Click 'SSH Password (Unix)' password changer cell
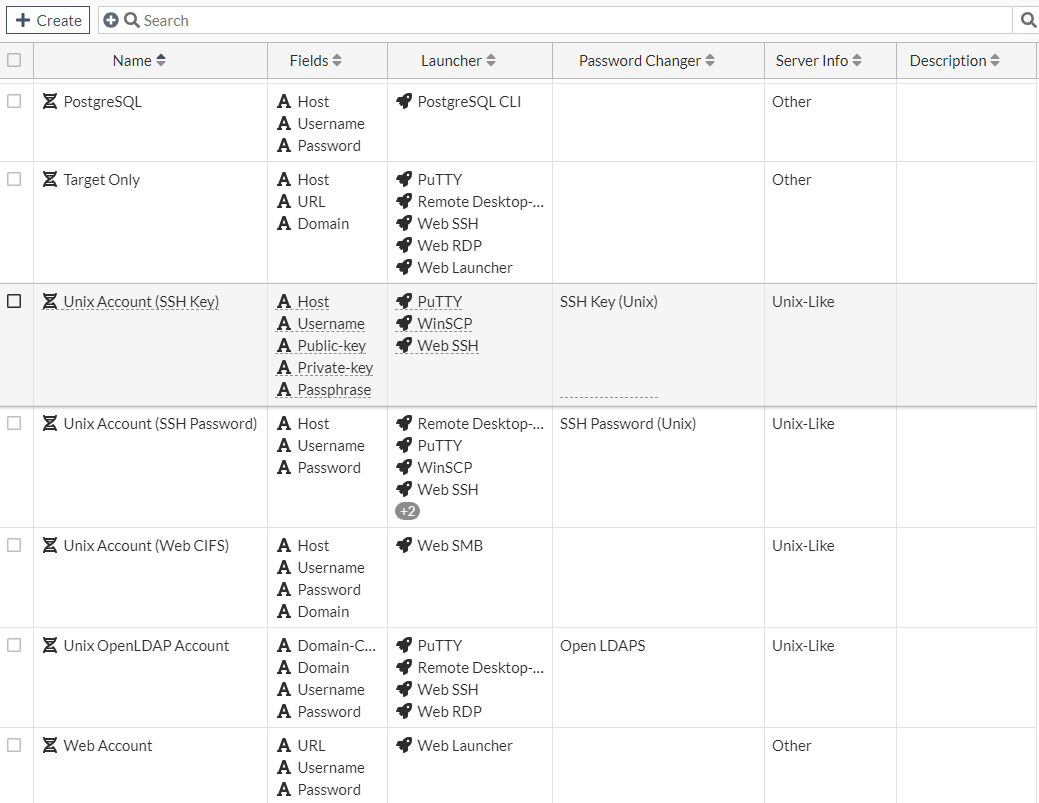 (x=628, y=423)
